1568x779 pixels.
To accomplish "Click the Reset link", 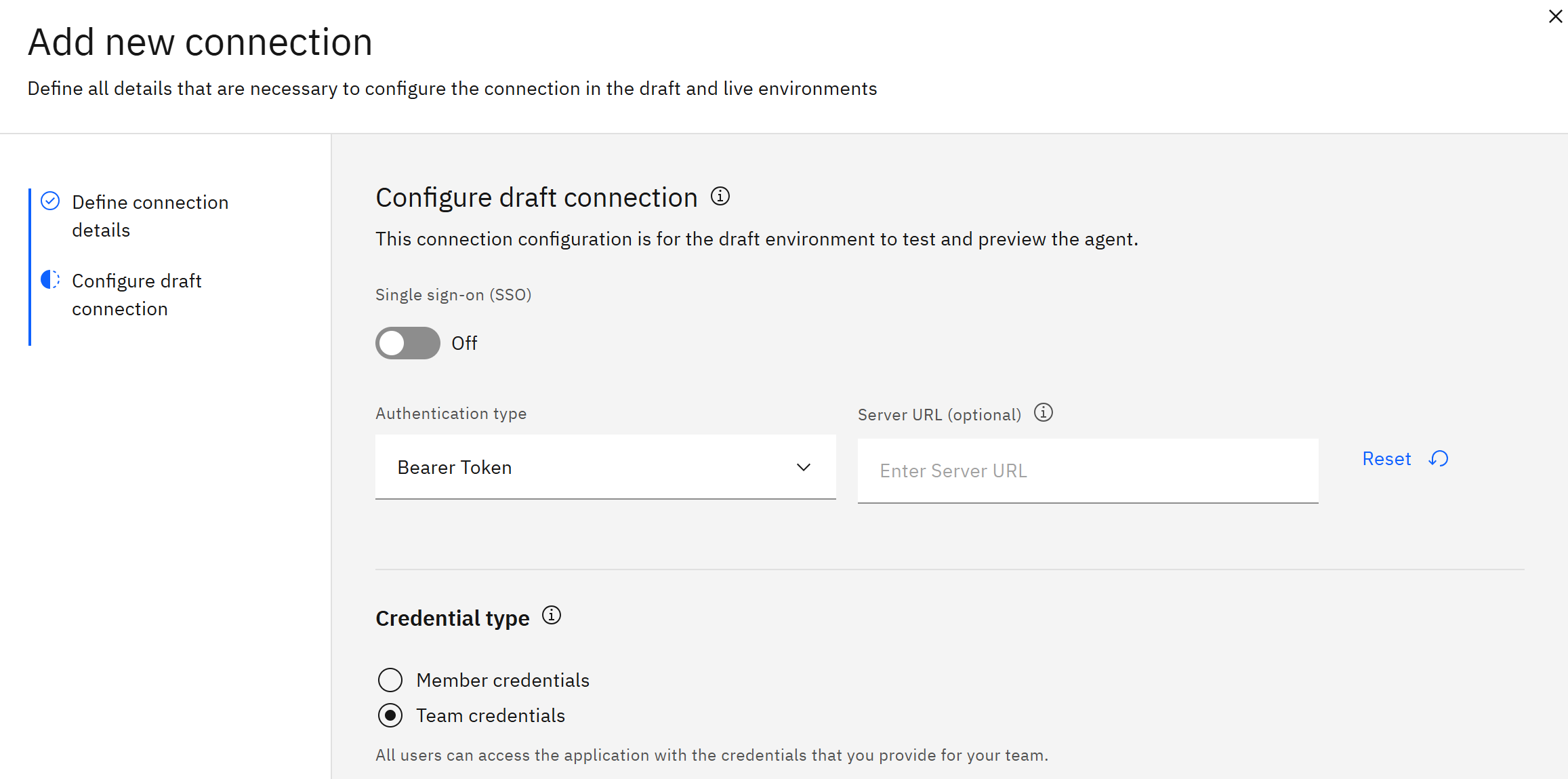I will click(1386, 458).
